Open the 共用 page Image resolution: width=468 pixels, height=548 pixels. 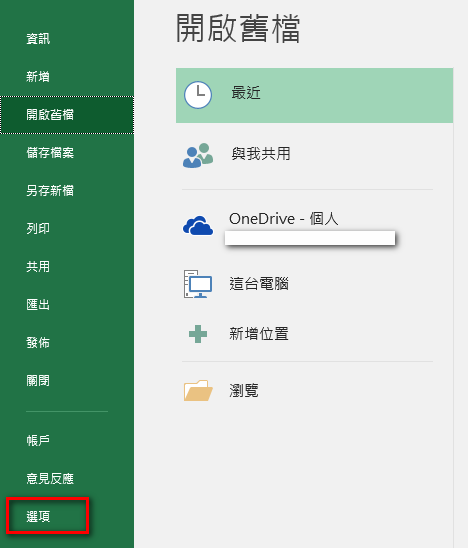click(38, 267)
